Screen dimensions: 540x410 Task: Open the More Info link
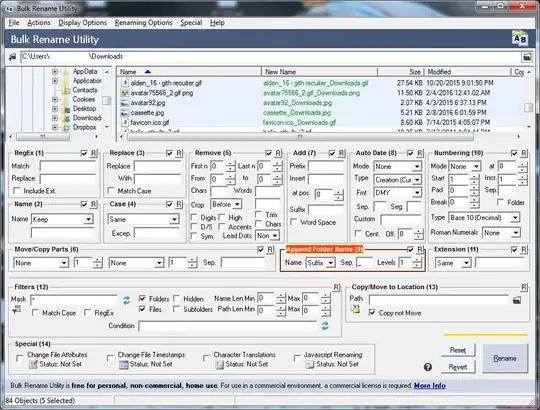point(429,386)
